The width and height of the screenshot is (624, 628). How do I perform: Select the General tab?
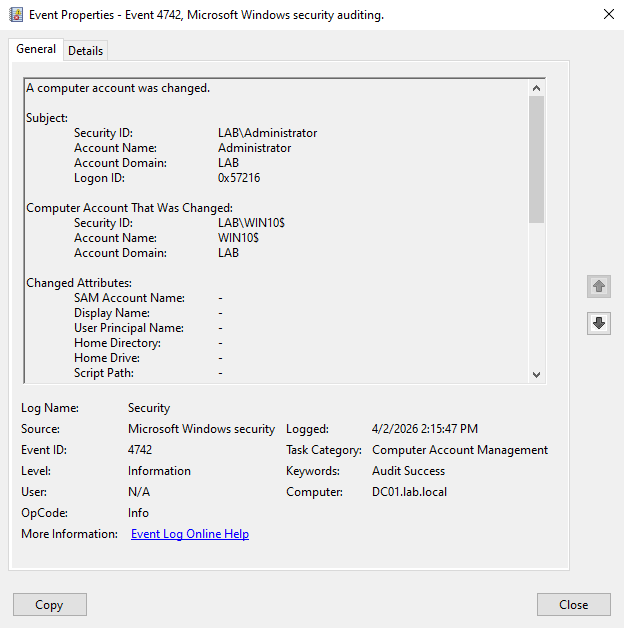(36, 50)
